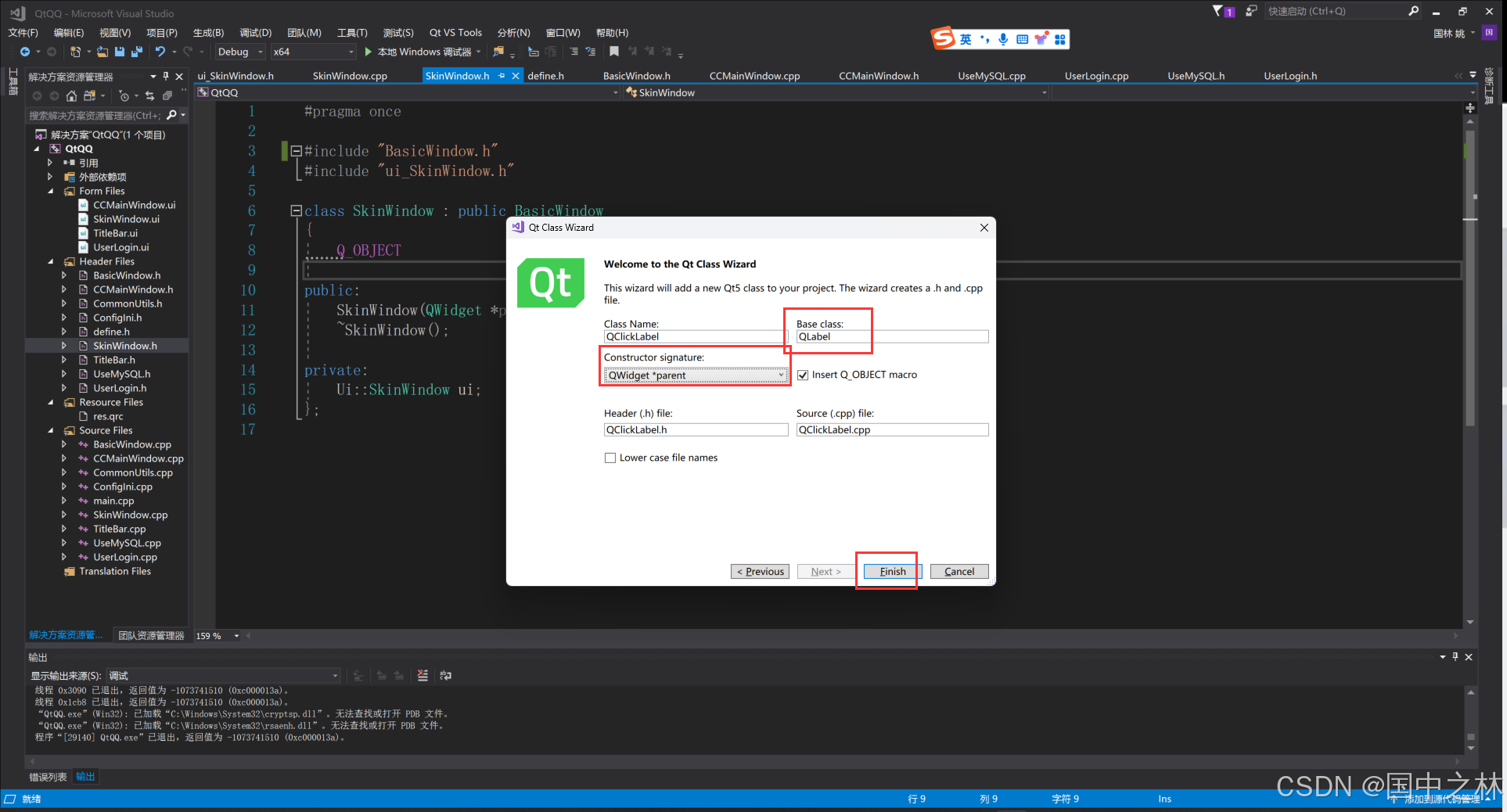Click the Sogou soft keyboard icon
Screen dimensions: 1507x812
pos(1022,38)
